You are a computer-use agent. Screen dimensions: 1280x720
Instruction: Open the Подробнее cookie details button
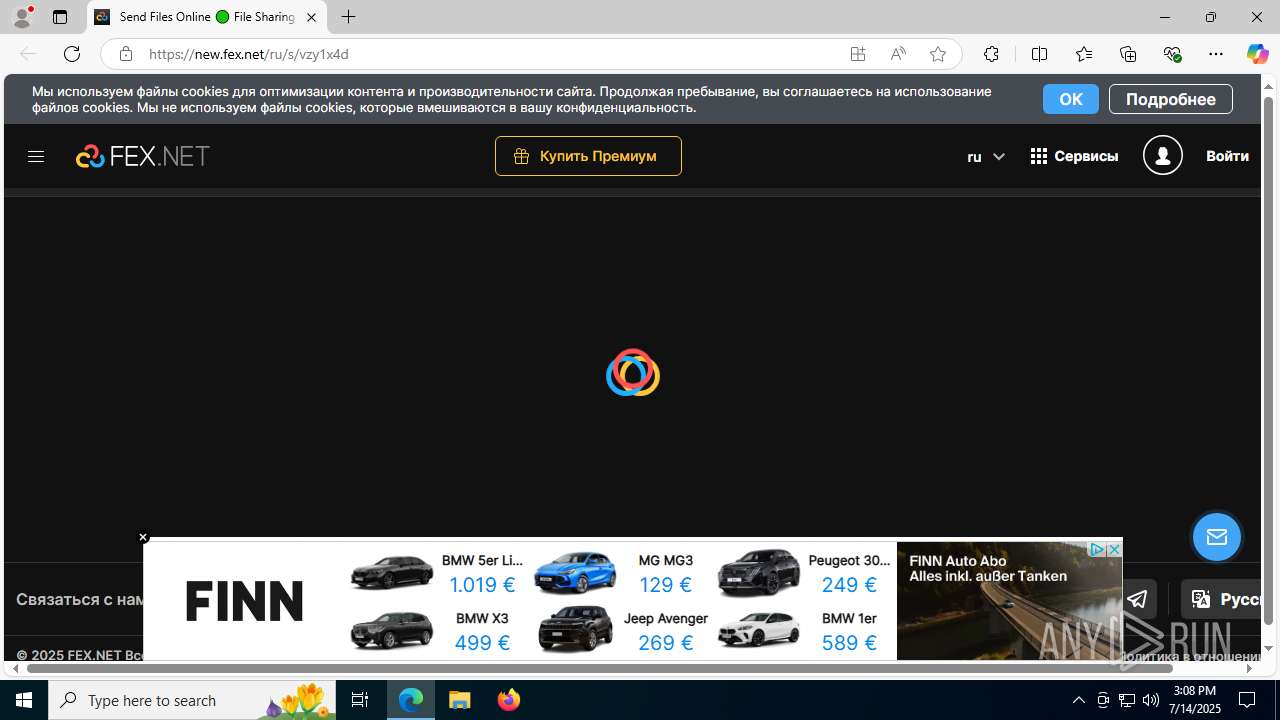[x=1170, y=99]
